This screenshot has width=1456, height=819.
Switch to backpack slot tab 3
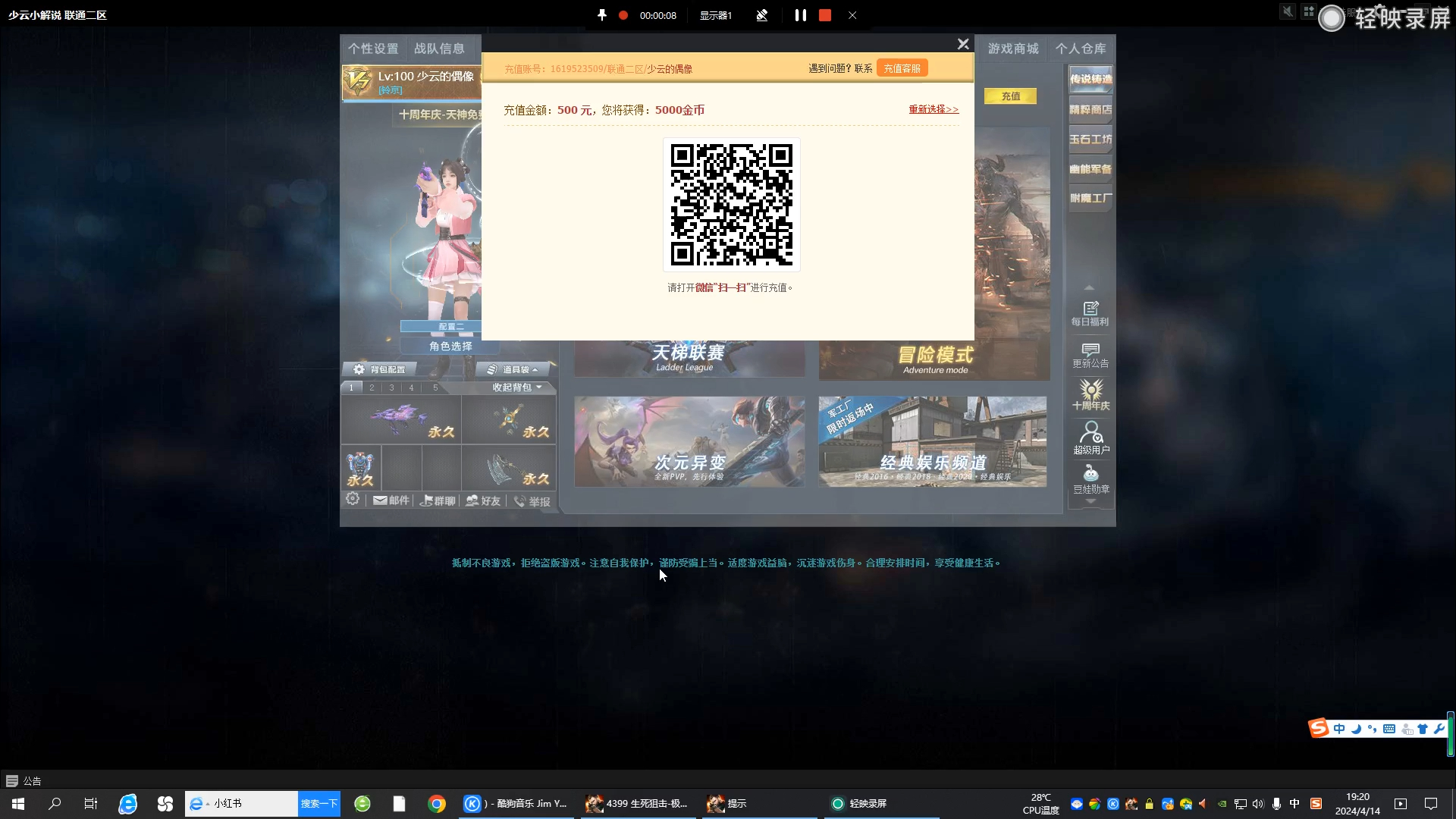tap(391, 388)
